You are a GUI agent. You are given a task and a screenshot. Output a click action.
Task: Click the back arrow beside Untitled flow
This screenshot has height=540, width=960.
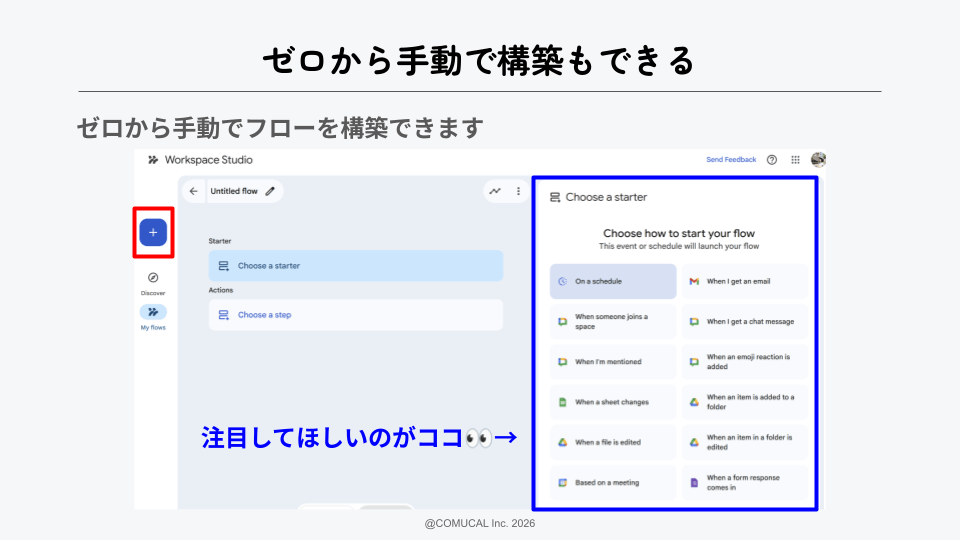pyautogui.click(x=193, y=191)
